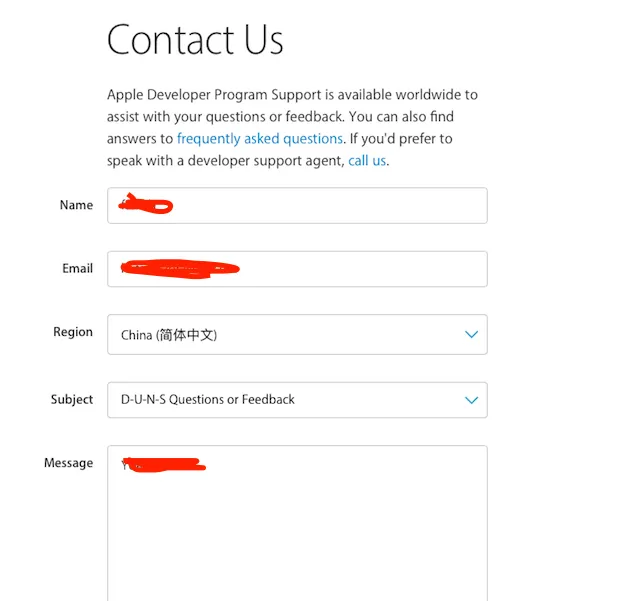Focus the Name input field

click(297, 205)
